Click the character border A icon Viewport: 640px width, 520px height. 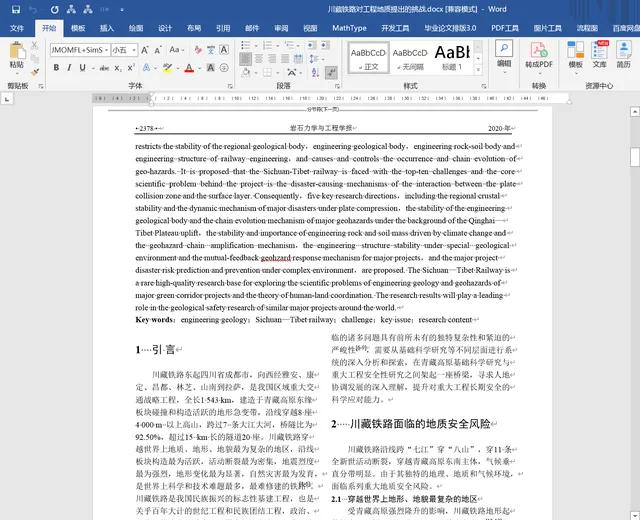point(224,50)
